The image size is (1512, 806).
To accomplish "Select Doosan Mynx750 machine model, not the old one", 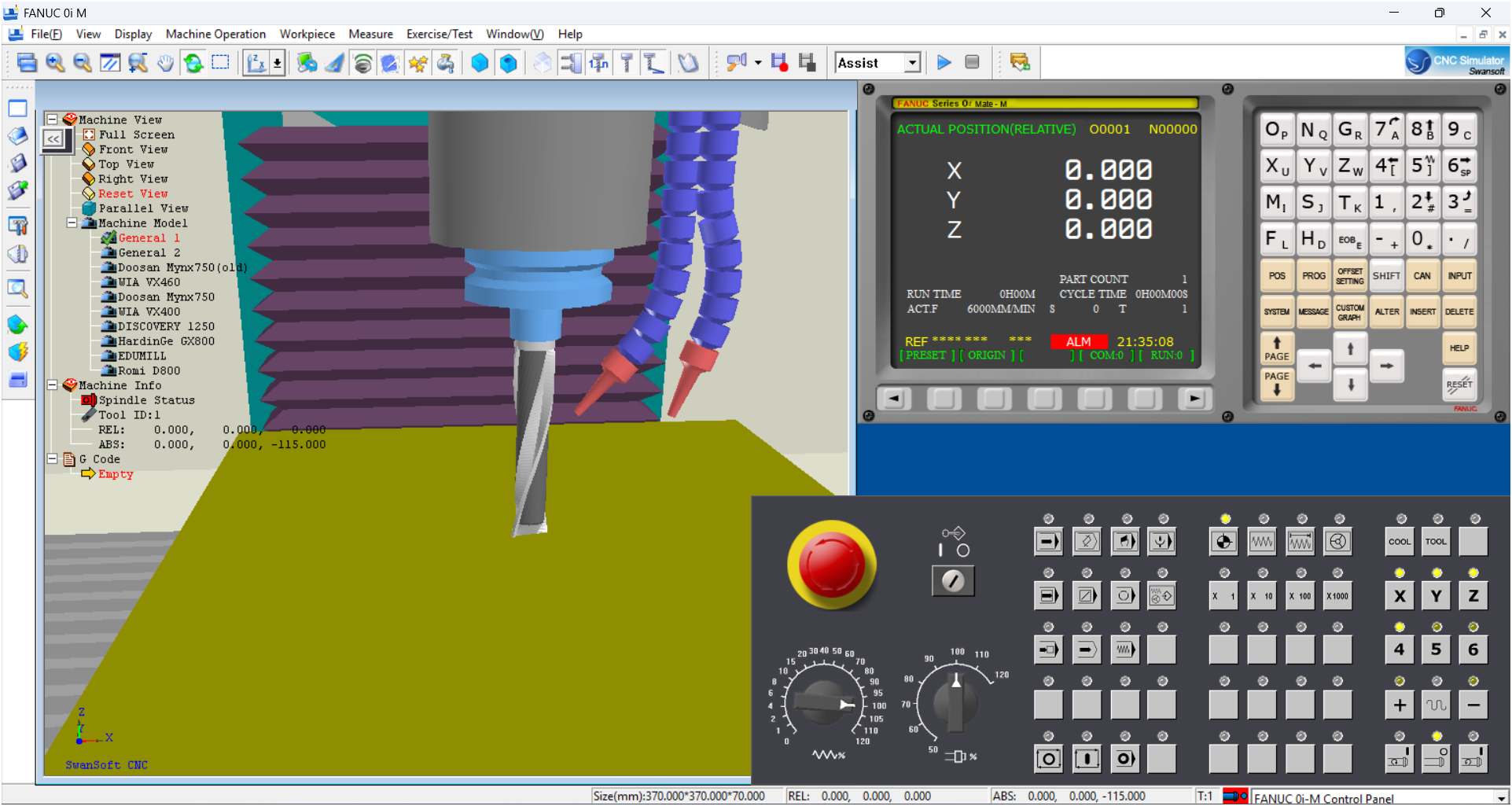I will [x=166, y=297].
